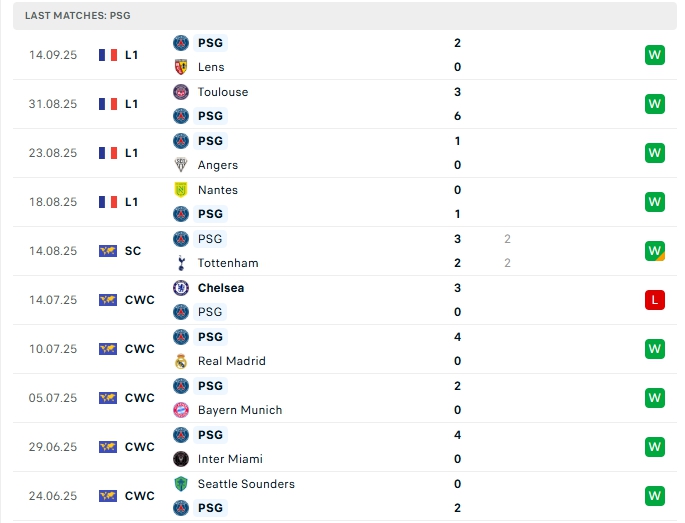The height and width of the screenshot is (523, 685).
Task: Select the Chelsea team name
Action: tap(221, 288)
